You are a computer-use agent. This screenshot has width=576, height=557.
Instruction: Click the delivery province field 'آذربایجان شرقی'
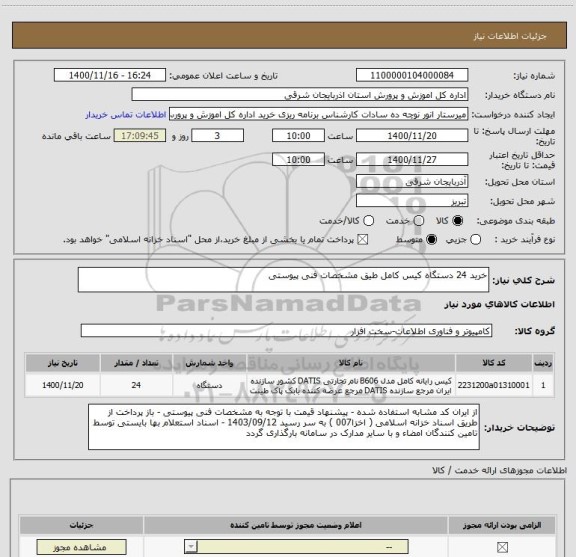click(412, 181)
